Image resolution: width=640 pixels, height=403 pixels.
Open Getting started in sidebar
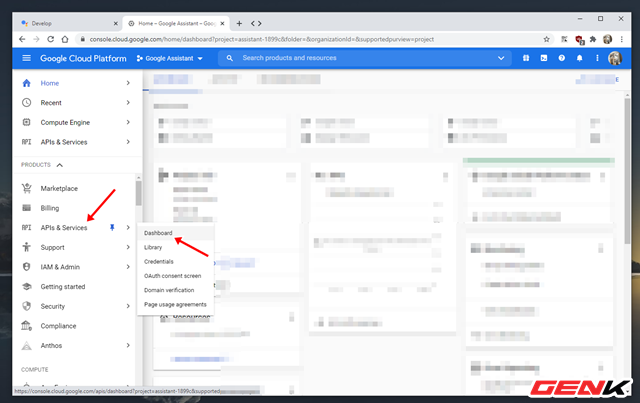63,286
